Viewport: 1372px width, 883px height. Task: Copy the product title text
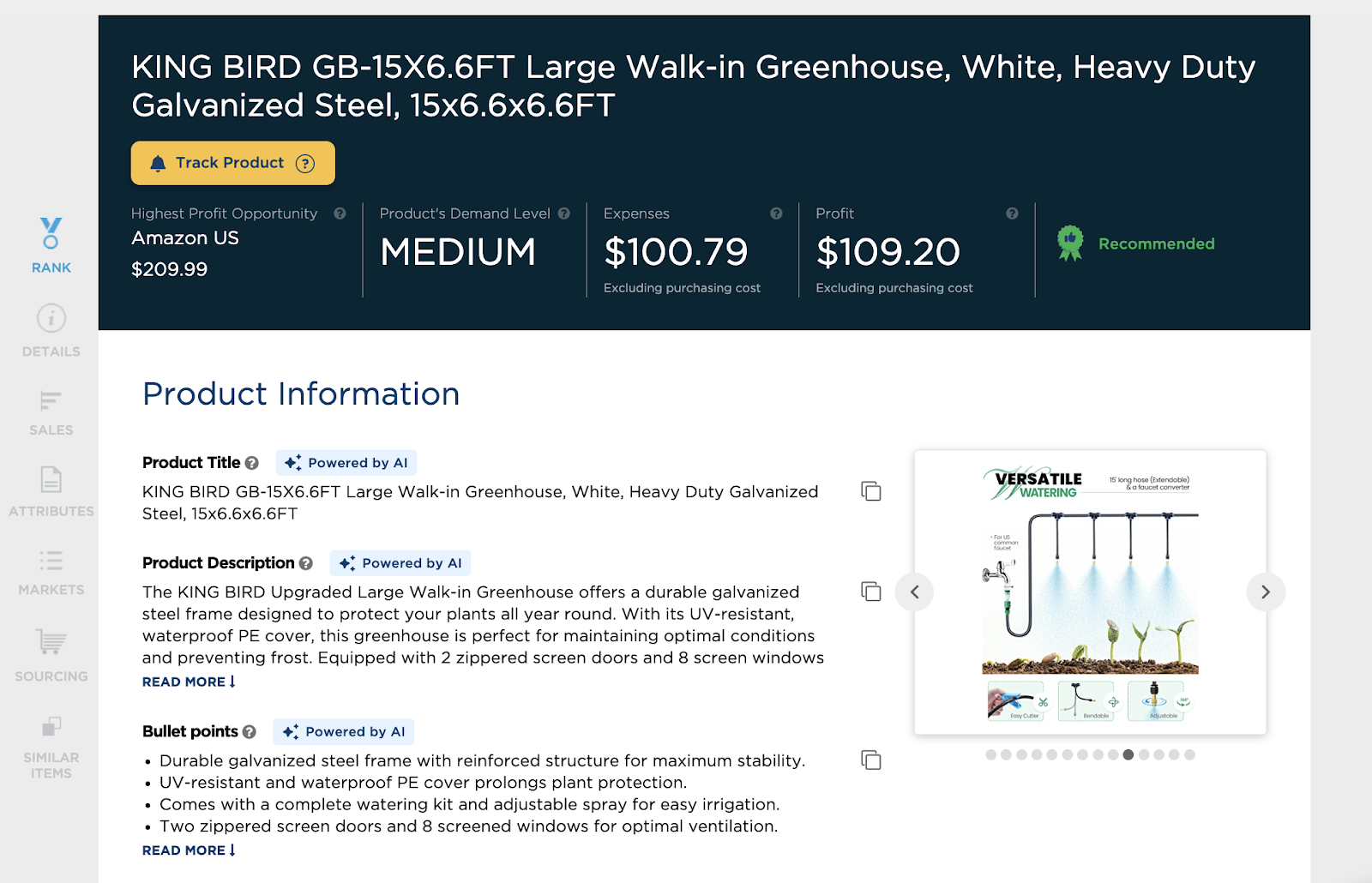870,491
